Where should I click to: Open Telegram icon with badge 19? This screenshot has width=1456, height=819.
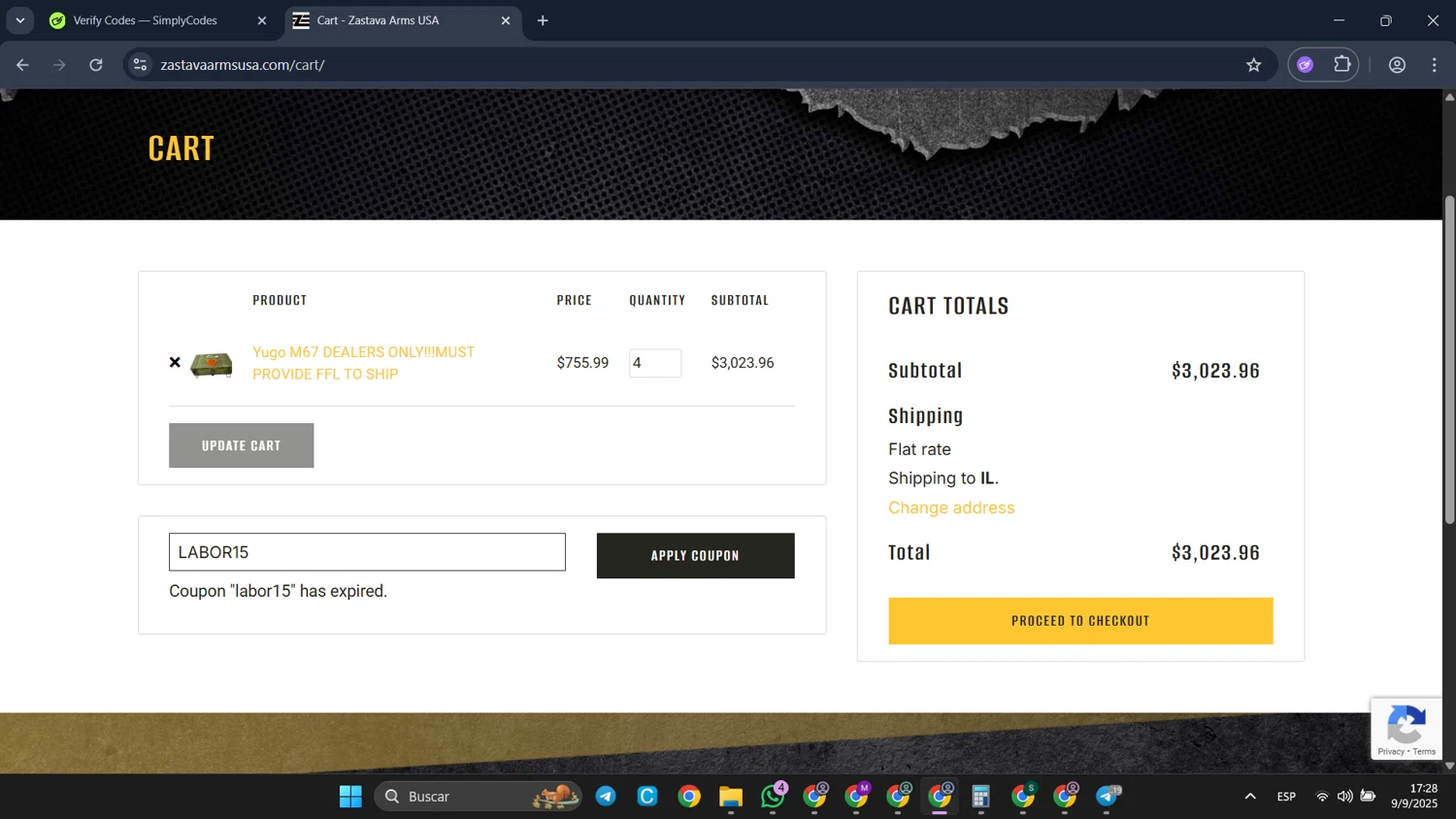click(x=1108, y=797)
